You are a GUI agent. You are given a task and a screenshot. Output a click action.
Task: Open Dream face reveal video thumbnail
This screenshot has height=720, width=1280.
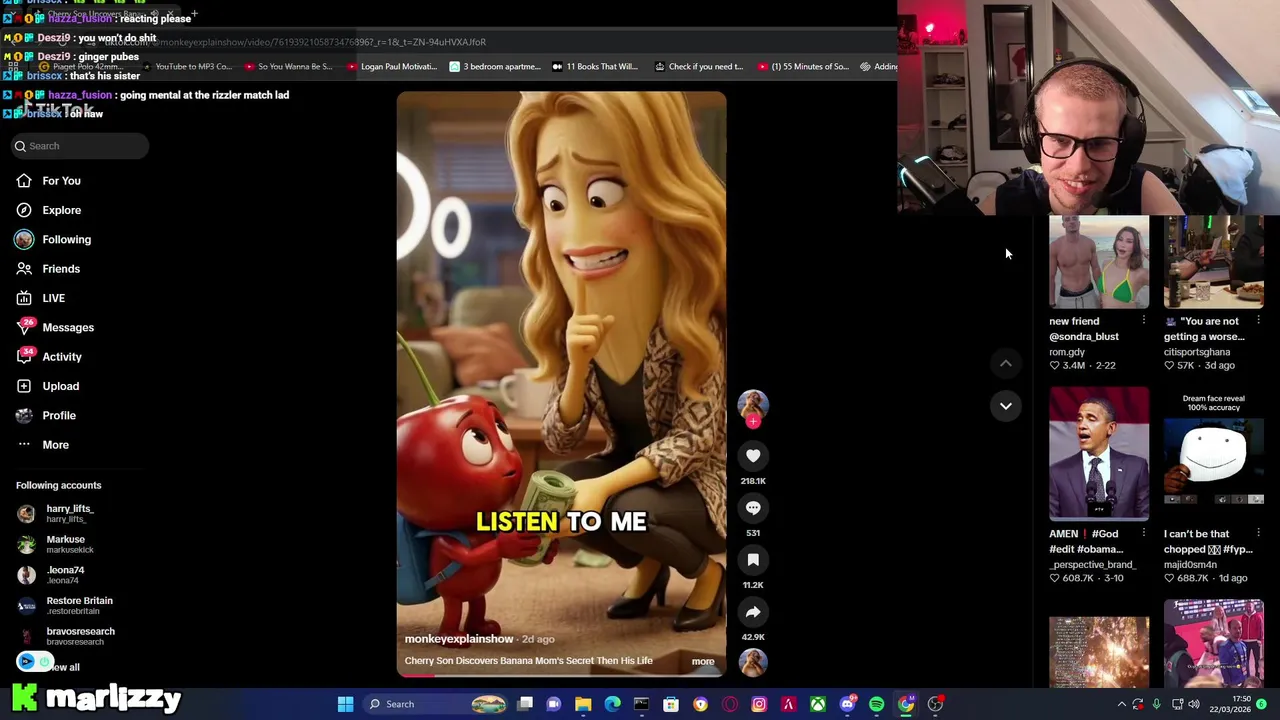pyautogui.click(x=1214, y=454)
